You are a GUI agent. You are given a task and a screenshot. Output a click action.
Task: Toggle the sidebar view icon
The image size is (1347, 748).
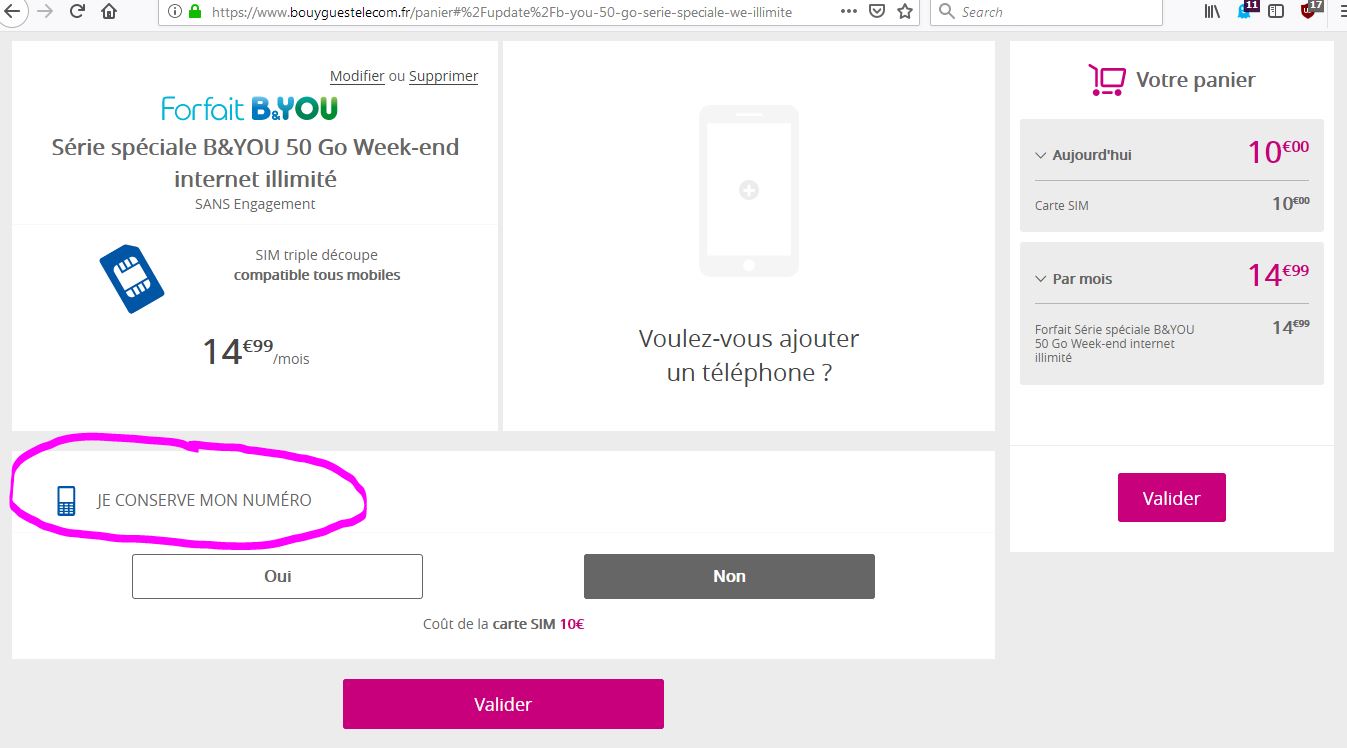(1275, 12)
